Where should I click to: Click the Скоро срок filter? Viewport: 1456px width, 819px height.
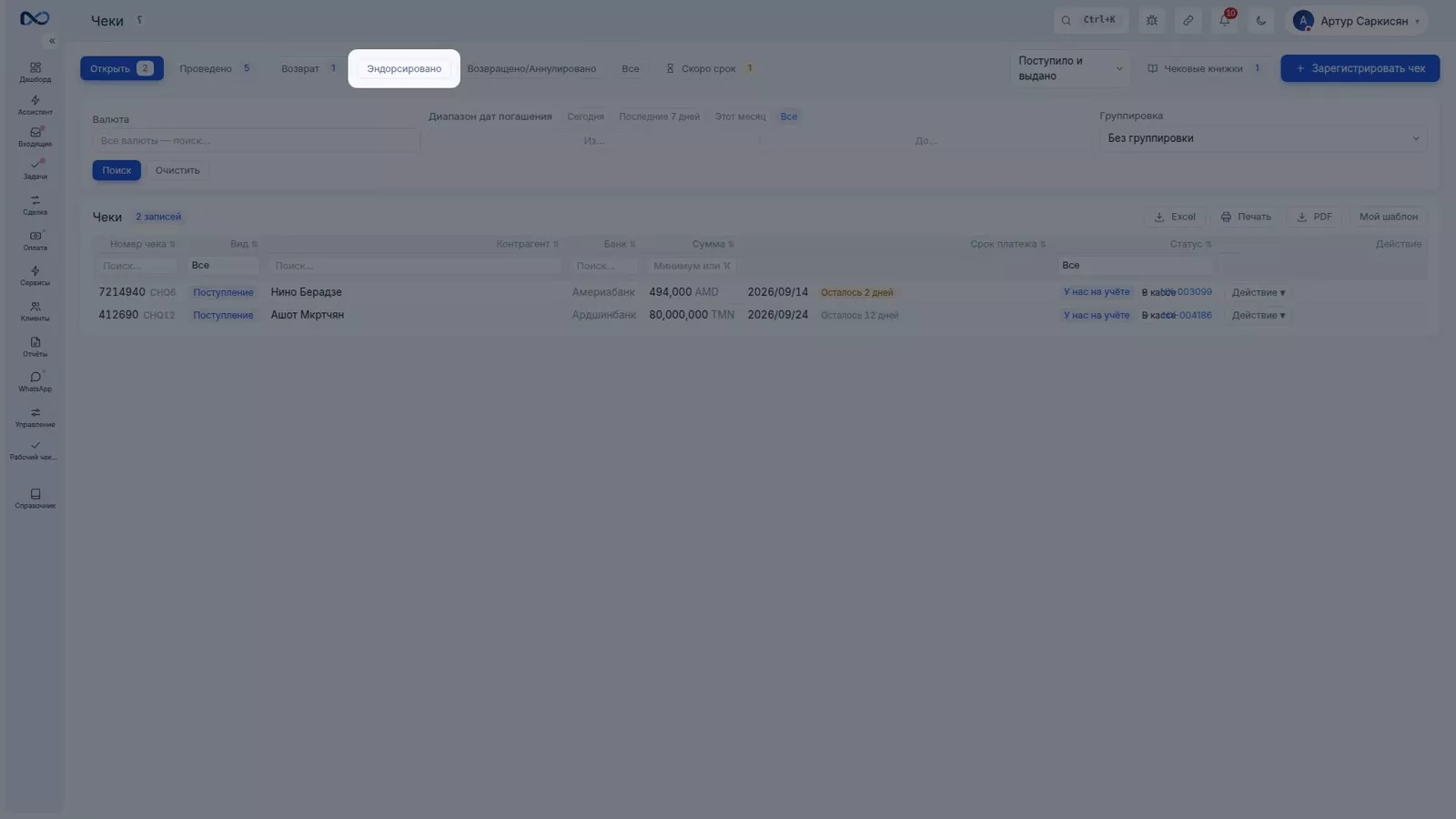point(710,68)
